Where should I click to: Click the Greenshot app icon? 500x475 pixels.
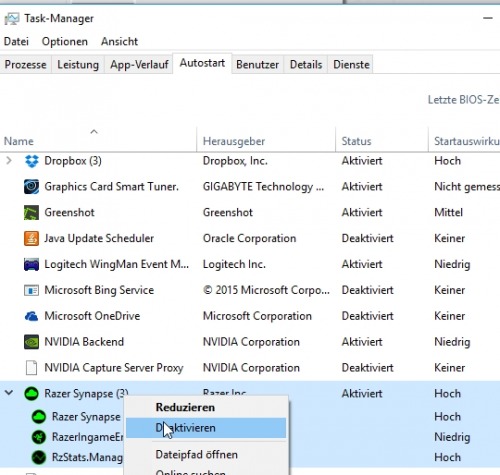click(x=31, y=213)
